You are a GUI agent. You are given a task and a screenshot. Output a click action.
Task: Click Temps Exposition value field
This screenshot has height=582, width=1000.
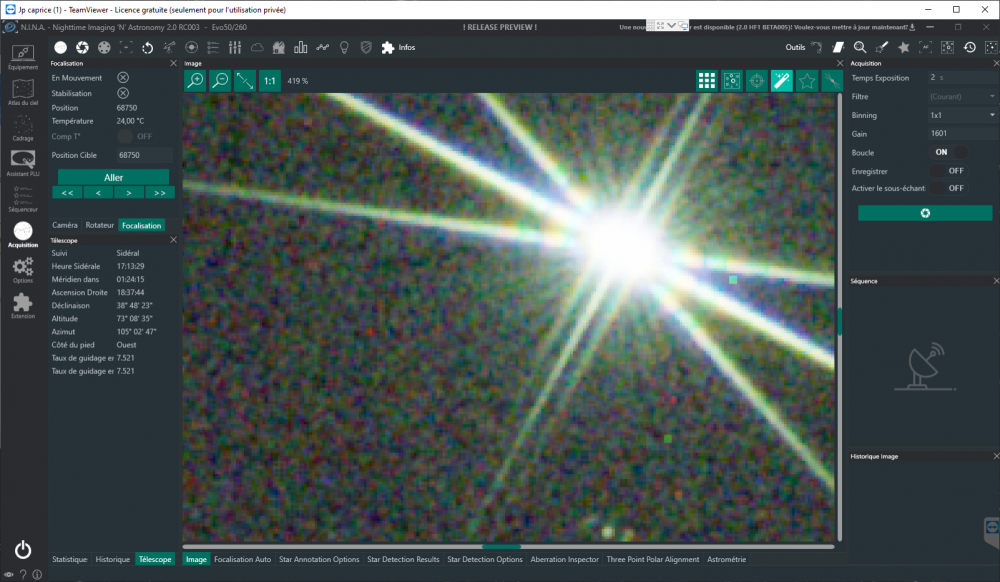click(962, 77)
